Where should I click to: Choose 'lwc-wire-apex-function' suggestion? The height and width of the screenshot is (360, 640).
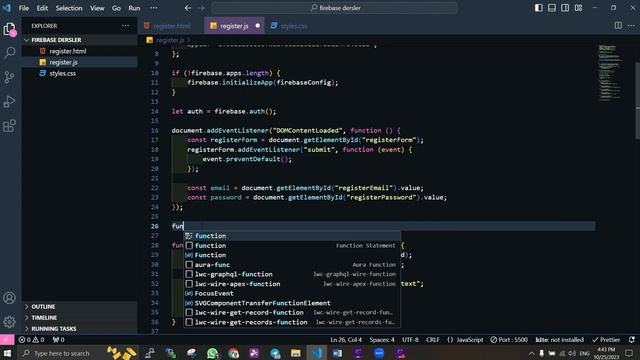pos(292,284)
